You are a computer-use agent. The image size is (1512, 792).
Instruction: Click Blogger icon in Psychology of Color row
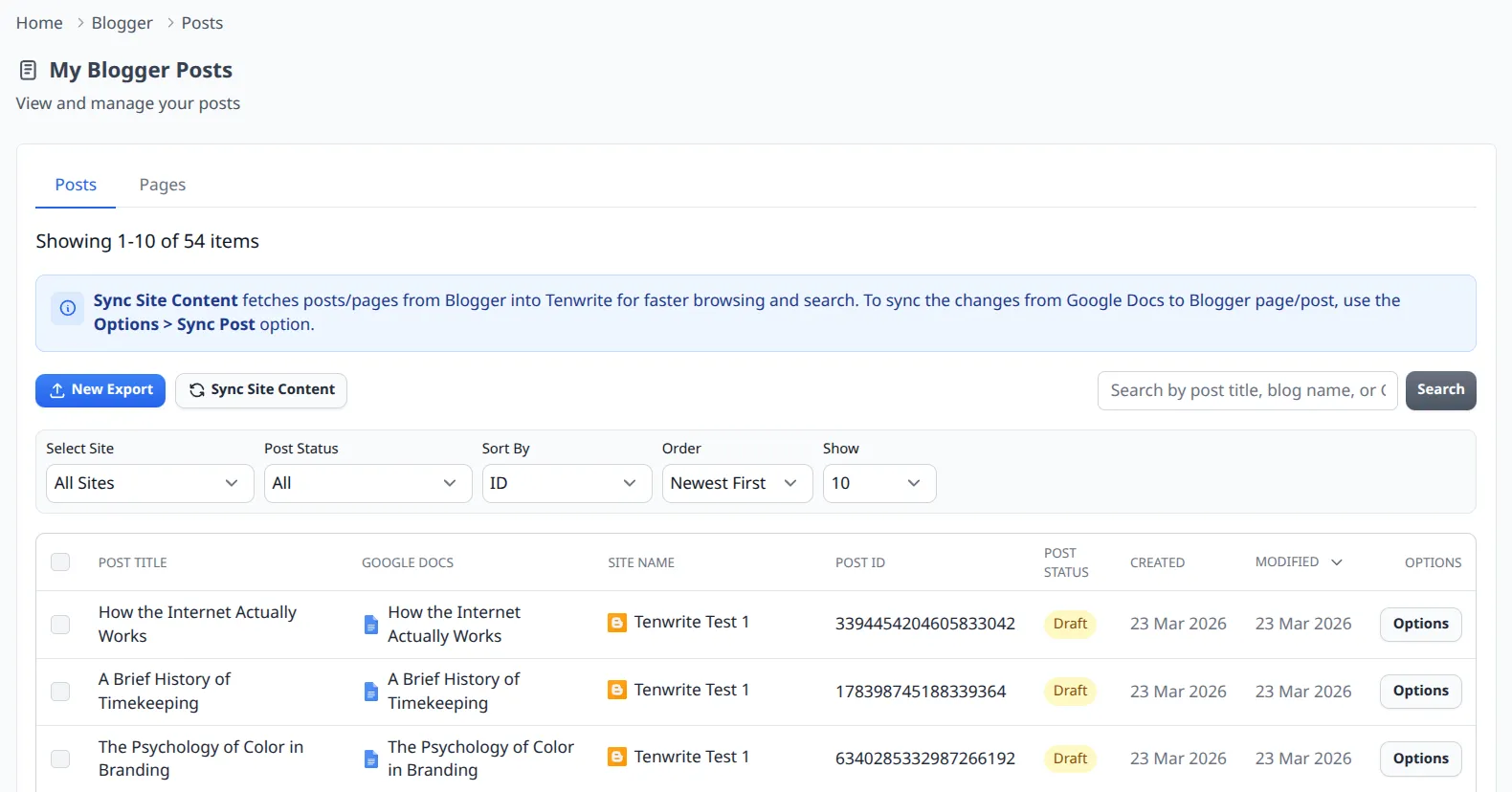(617, 757)
